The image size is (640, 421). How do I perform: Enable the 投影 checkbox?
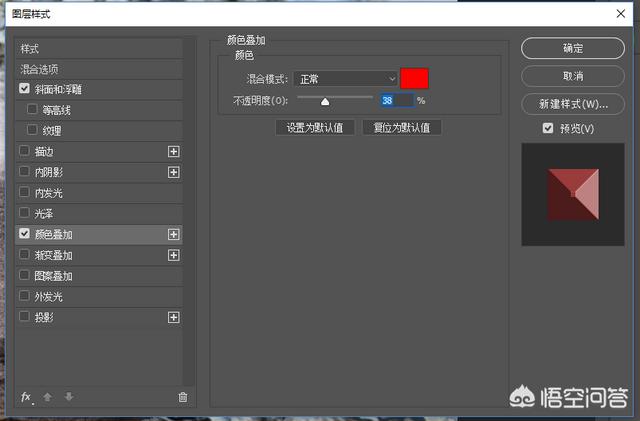coord(24,316)
